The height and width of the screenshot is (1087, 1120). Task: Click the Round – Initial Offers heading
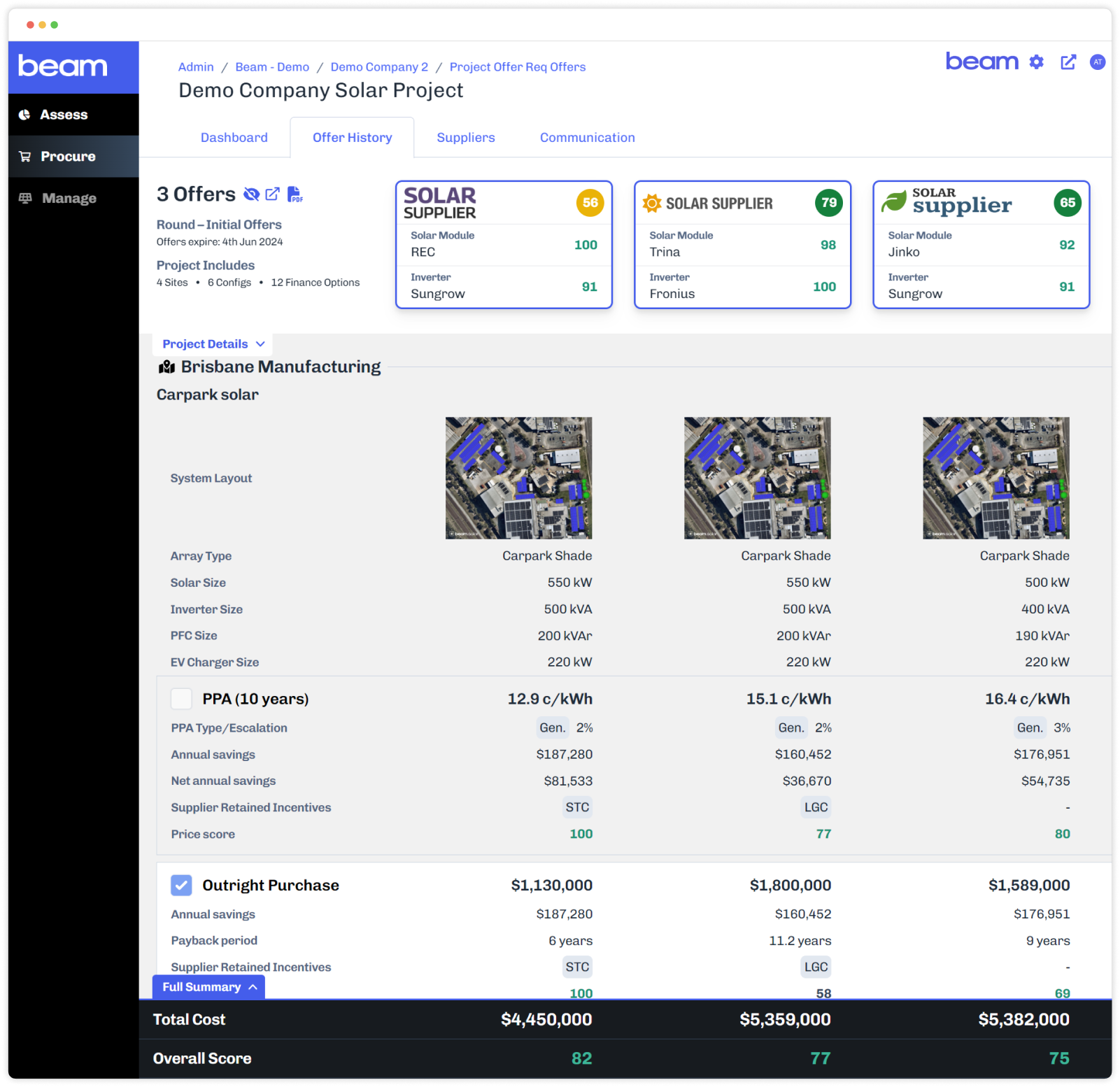[219, 225]
